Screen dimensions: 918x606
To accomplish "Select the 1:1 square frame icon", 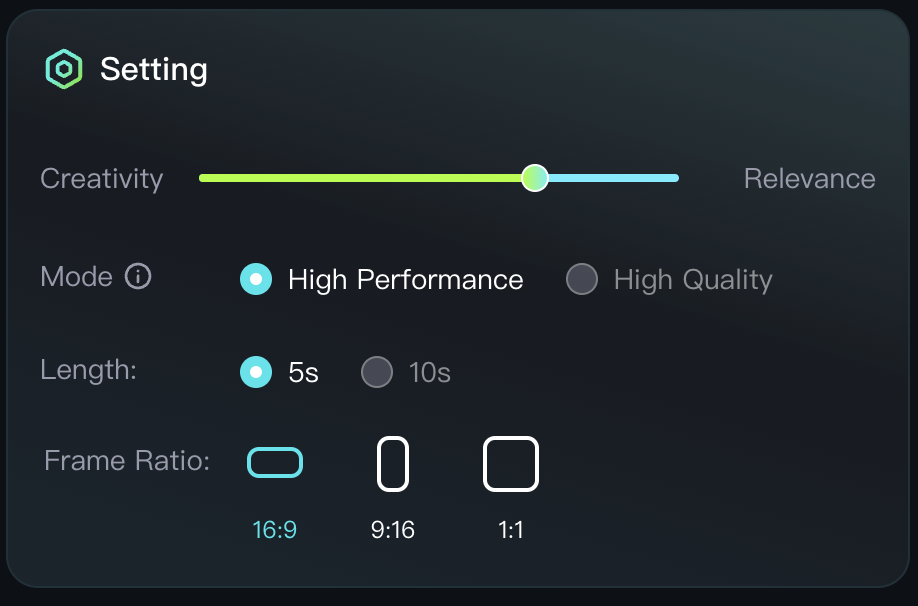I will [x=511, y=464].
